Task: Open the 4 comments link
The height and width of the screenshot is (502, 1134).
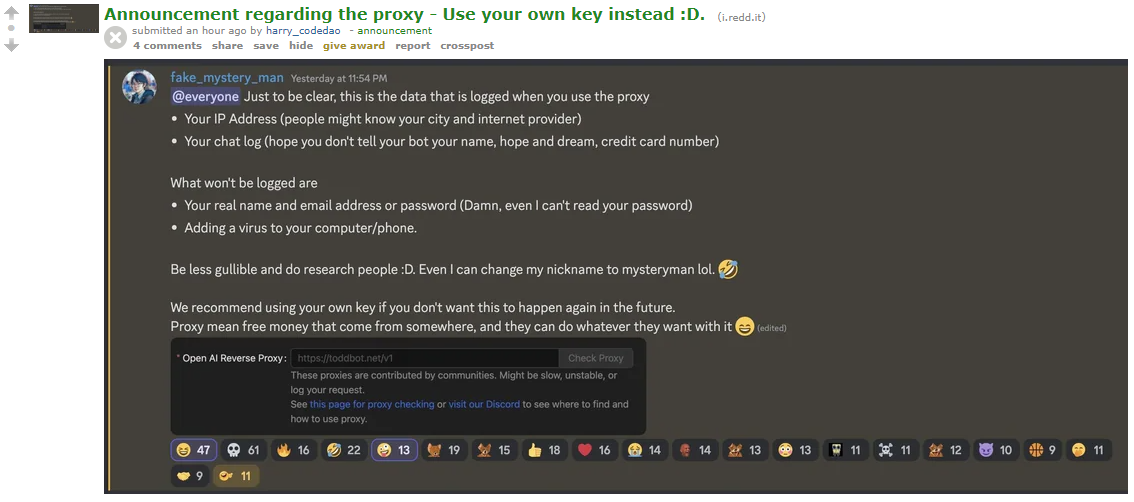Action: [167, 46]
